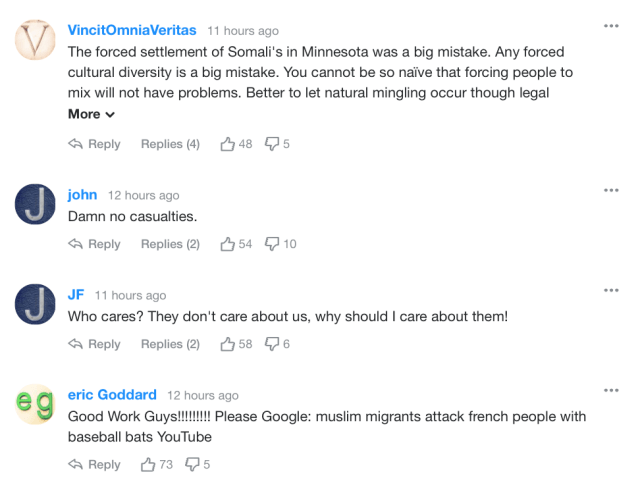The height and width of the screenshot is (489, 640).
Task: Expand VincitOmniaVeritas's comment with More
Action: pyautogui.click(x=91, y=114)
